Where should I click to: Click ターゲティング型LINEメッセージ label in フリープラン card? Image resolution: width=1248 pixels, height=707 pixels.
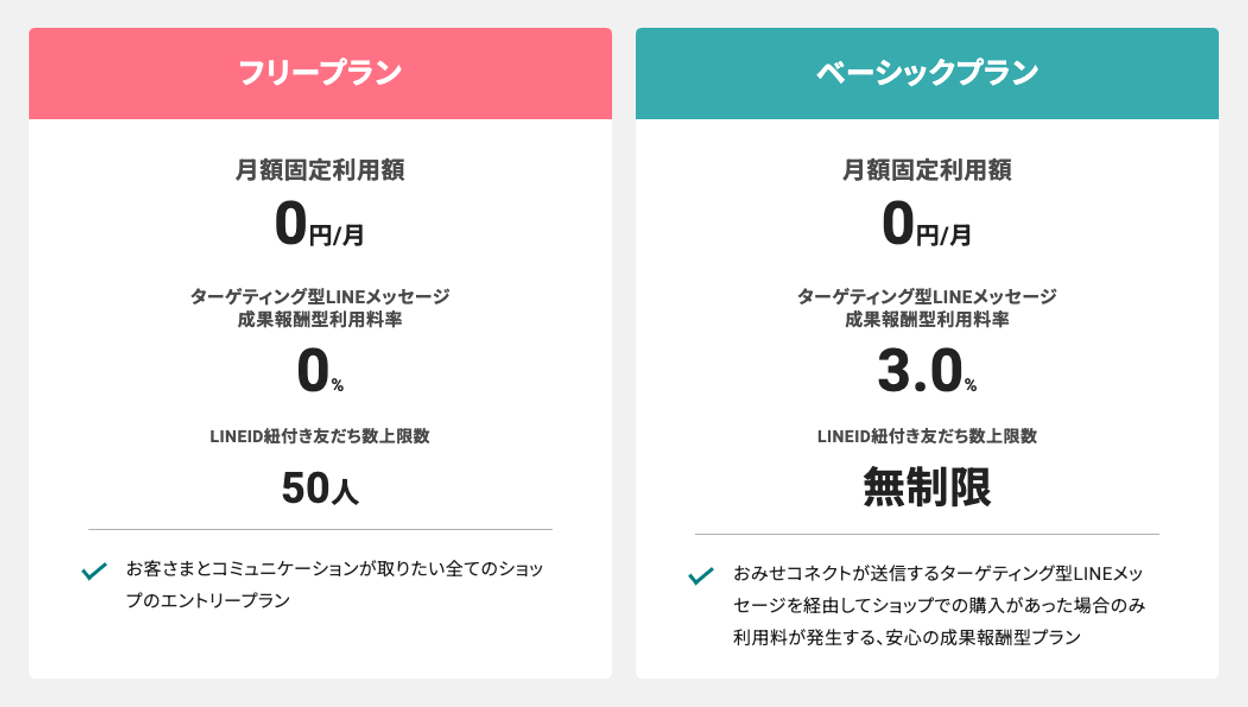click(320, 297)
